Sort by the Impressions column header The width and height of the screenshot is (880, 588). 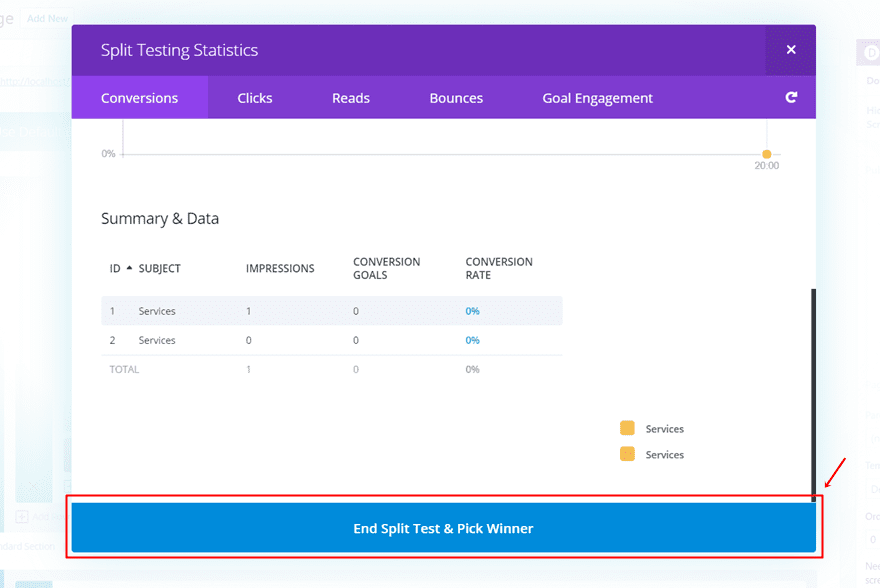coord(280,268)
